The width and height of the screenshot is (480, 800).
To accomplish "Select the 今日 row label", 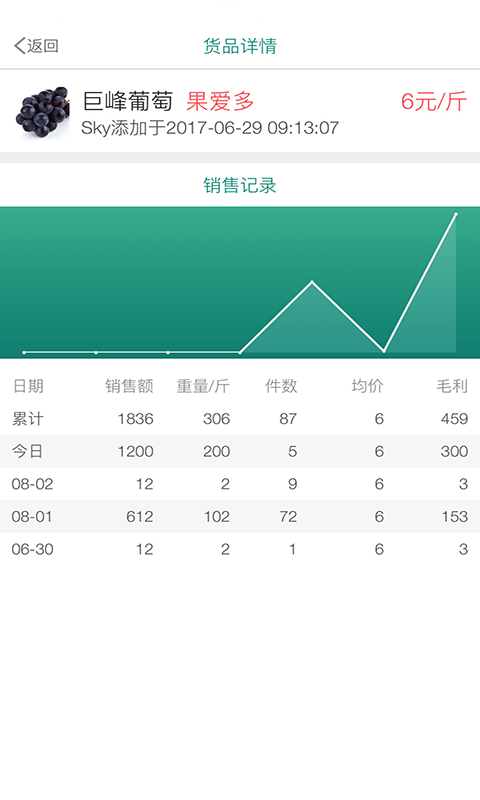I will (28, 451).
